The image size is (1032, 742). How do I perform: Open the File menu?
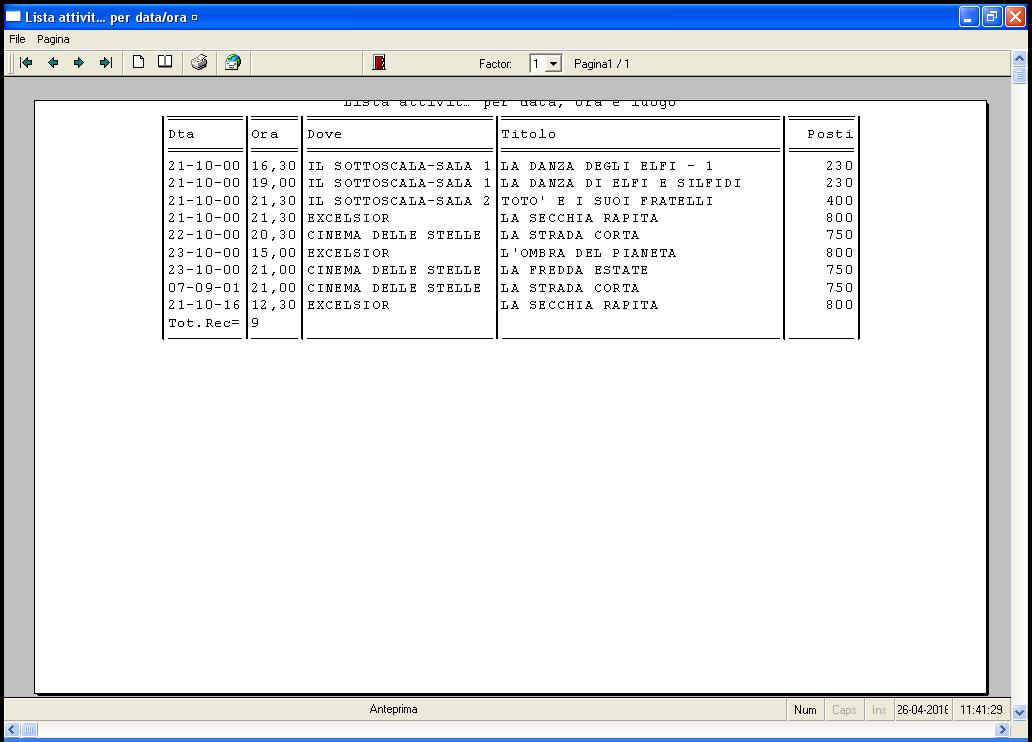[x=17, y=39]
